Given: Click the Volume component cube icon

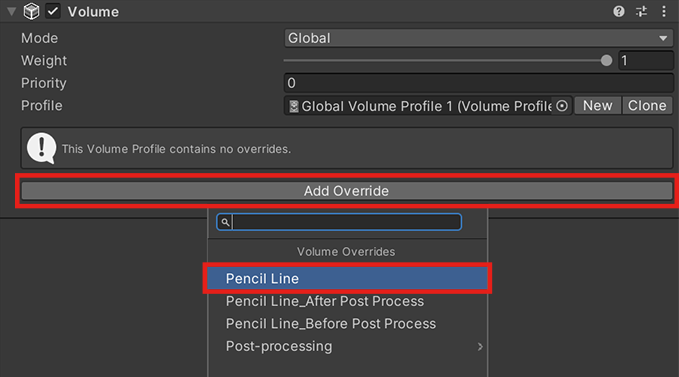Looking at the screenshot, I should point(31,11).
